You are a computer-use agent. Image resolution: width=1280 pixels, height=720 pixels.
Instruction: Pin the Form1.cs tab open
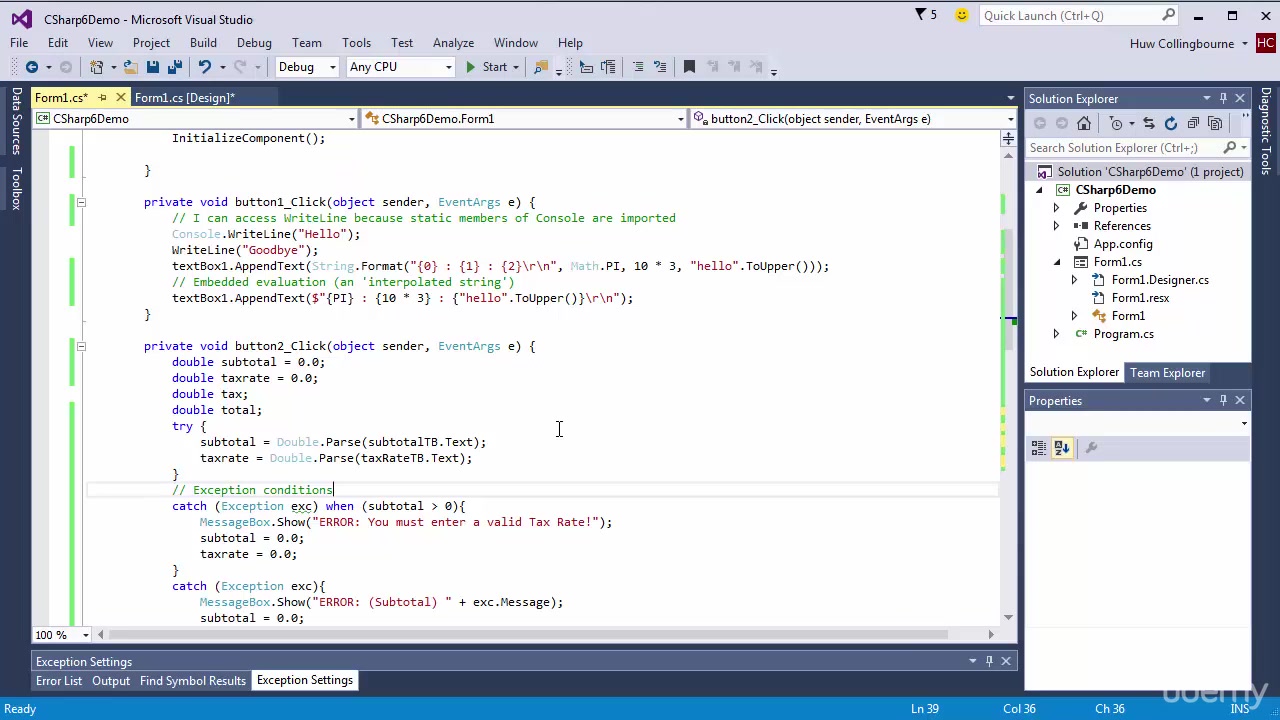coord(102,98)
